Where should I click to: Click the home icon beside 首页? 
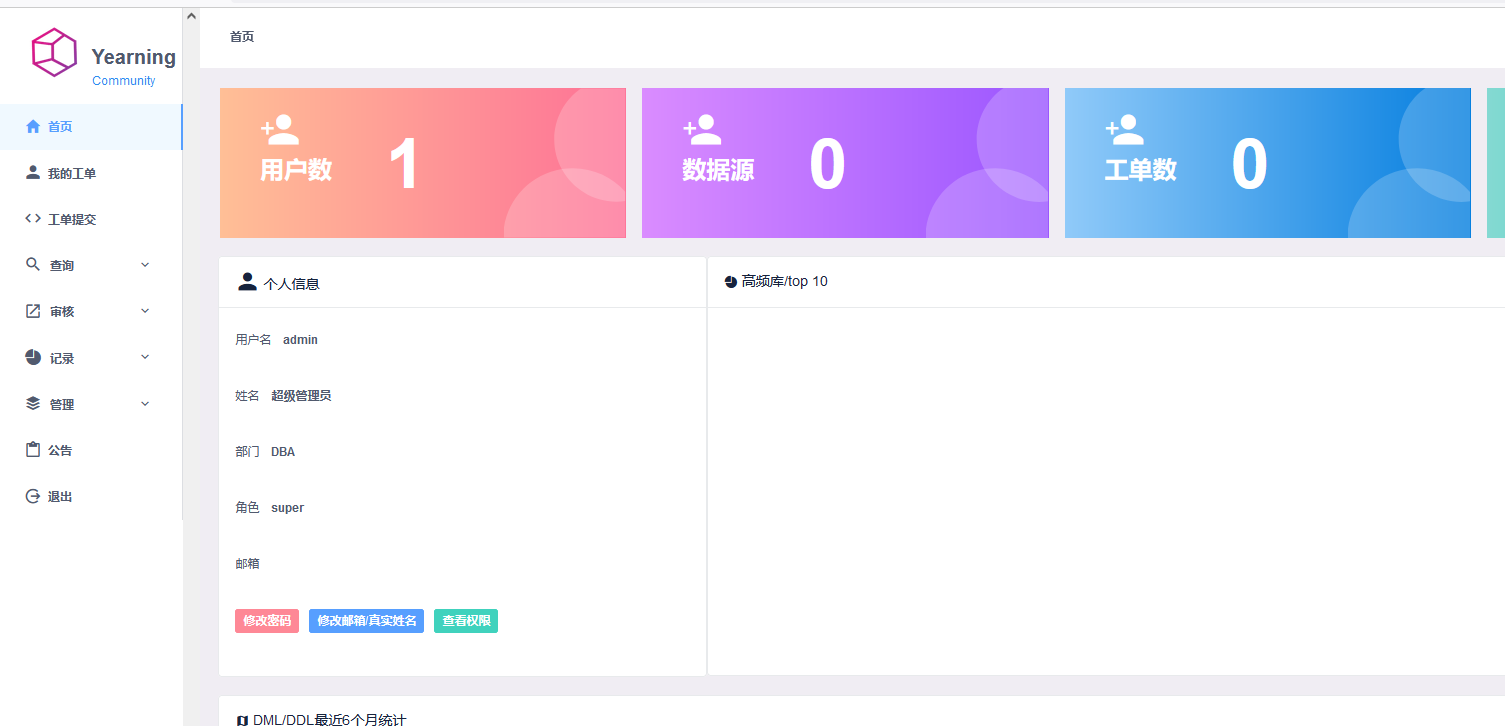click(33, 126)
